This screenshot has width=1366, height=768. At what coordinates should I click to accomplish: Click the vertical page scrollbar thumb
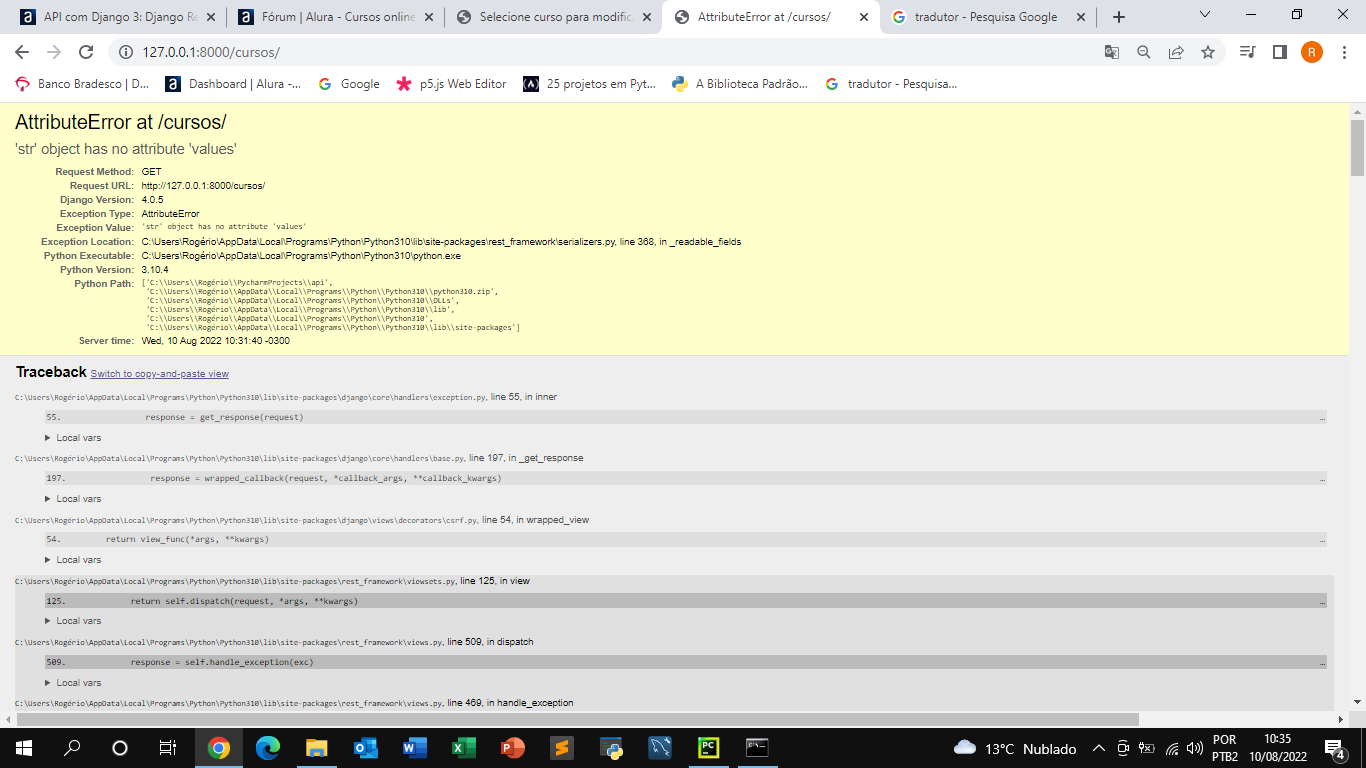pyautogui.click(x=1357, y=147)
